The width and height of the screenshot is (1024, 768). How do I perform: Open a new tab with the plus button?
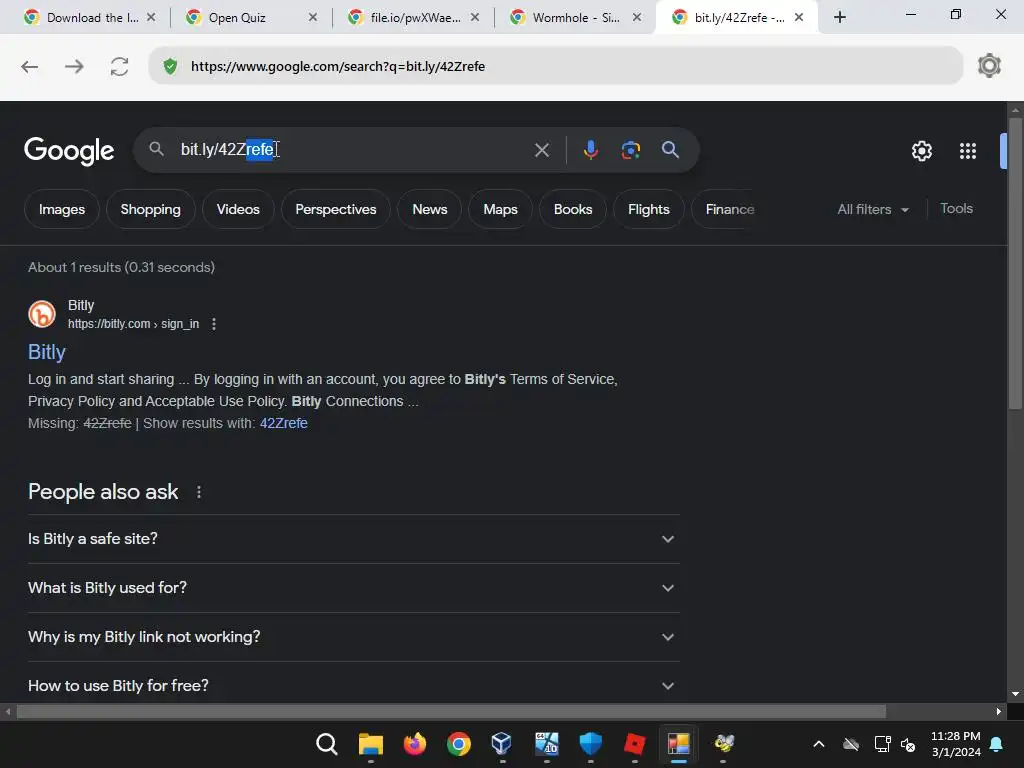(840, 18)
